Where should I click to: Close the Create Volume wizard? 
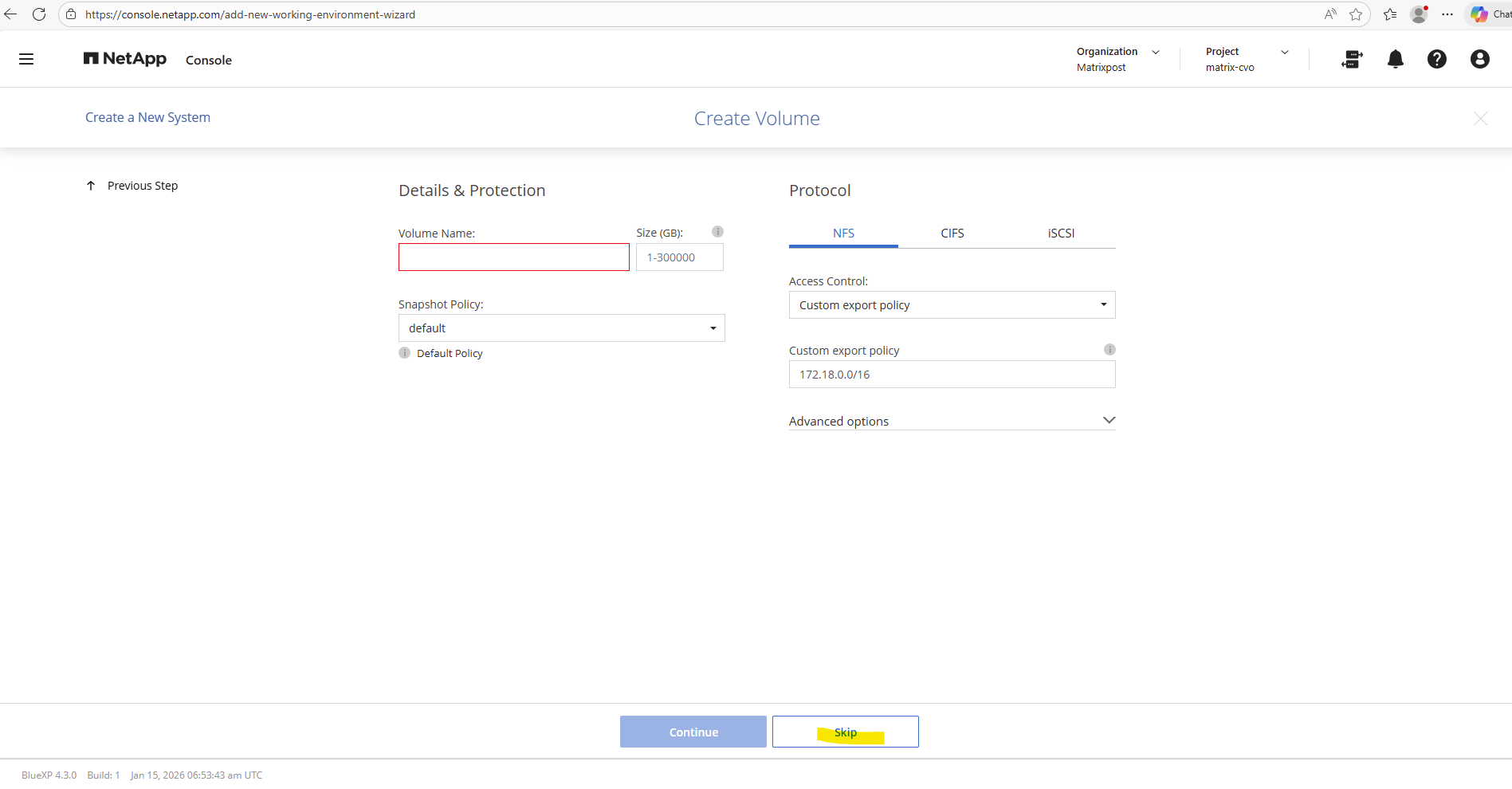coord(1480,119)
